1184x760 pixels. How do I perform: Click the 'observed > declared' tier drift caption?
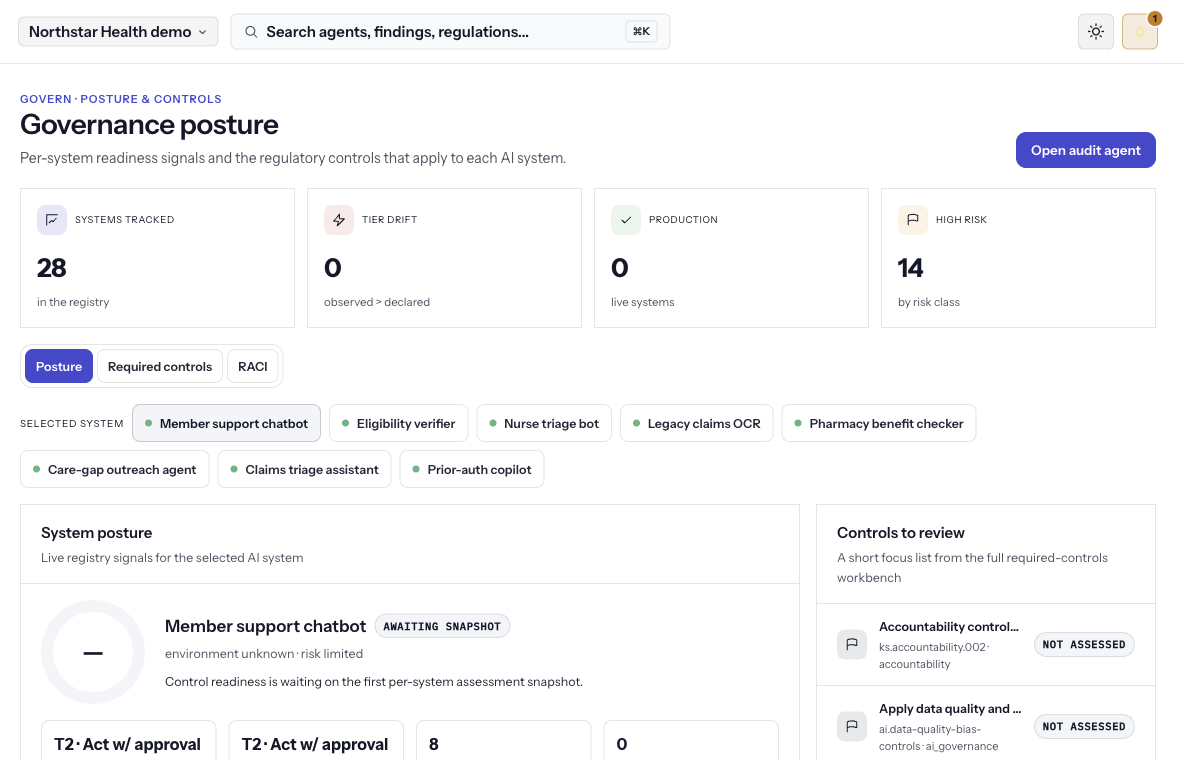[x=377, y=302]
